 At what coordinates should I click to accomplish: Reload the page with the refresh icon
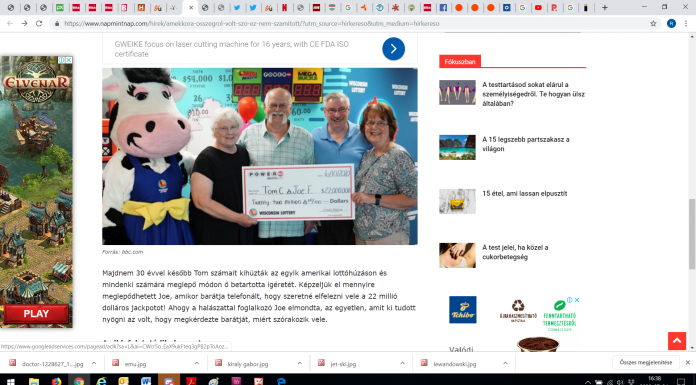coord(39,24)
